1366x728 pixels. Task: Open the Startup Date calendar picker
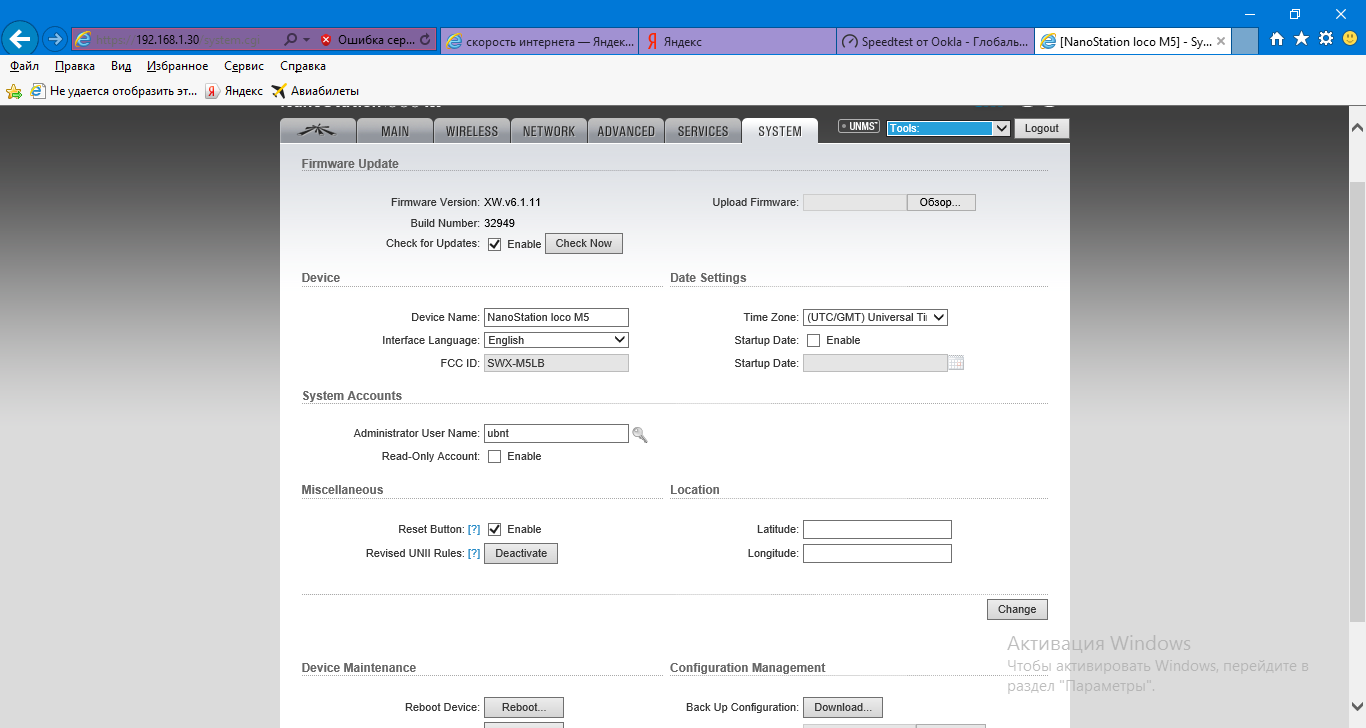[x=956, y=363]
